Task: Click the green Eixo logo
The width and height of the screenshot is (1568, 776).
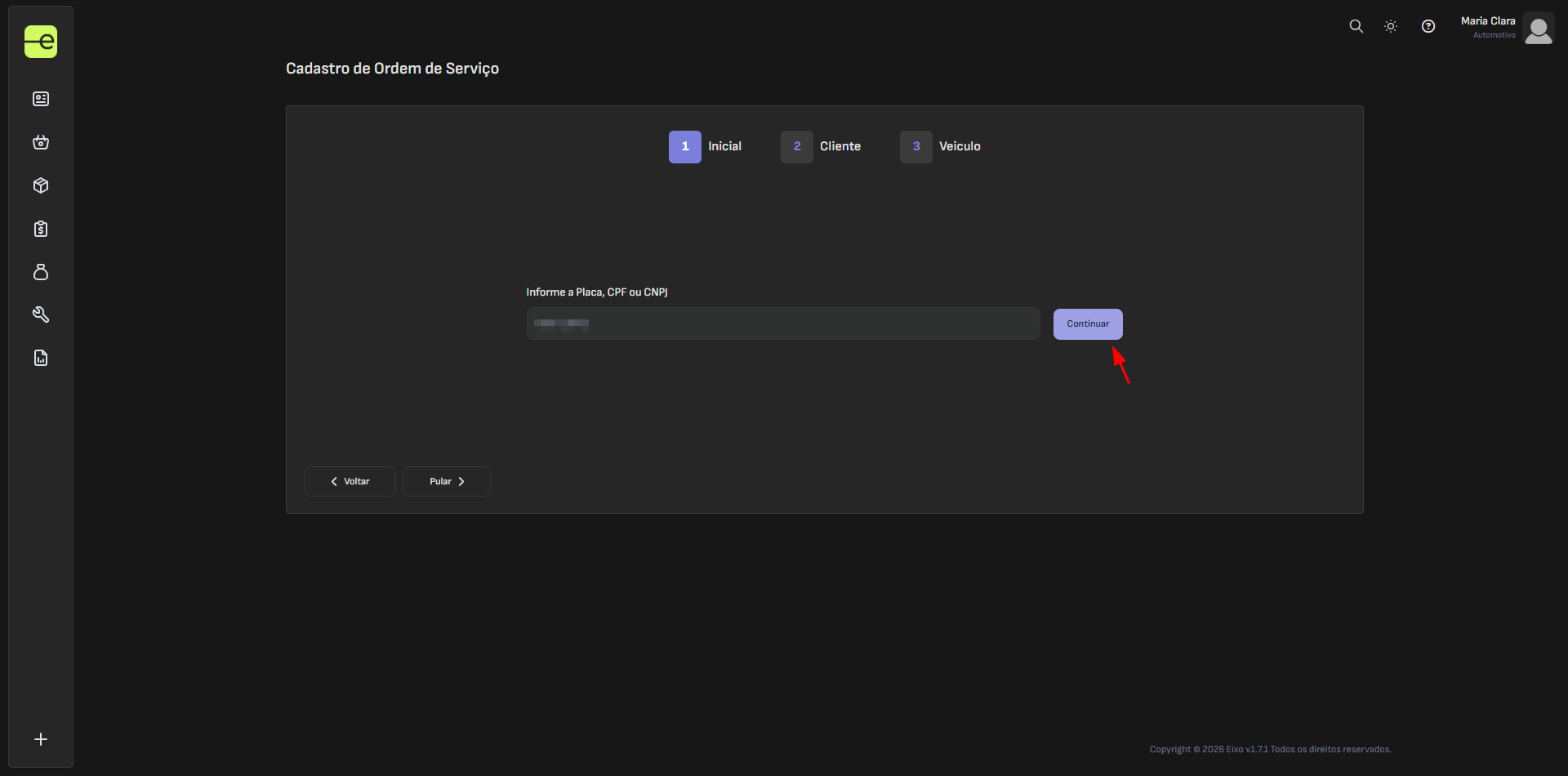Action: (41, 42)
